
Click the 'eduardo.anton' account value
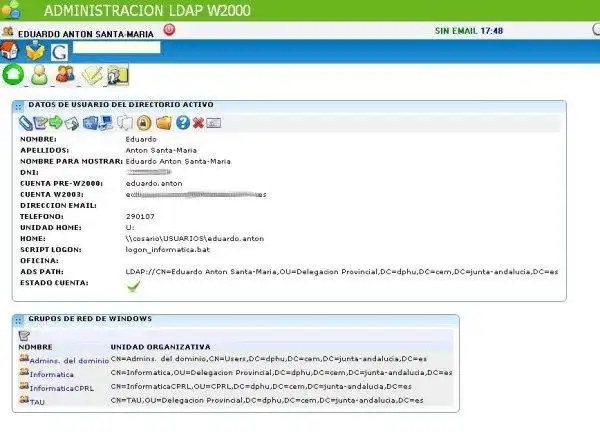154,183
